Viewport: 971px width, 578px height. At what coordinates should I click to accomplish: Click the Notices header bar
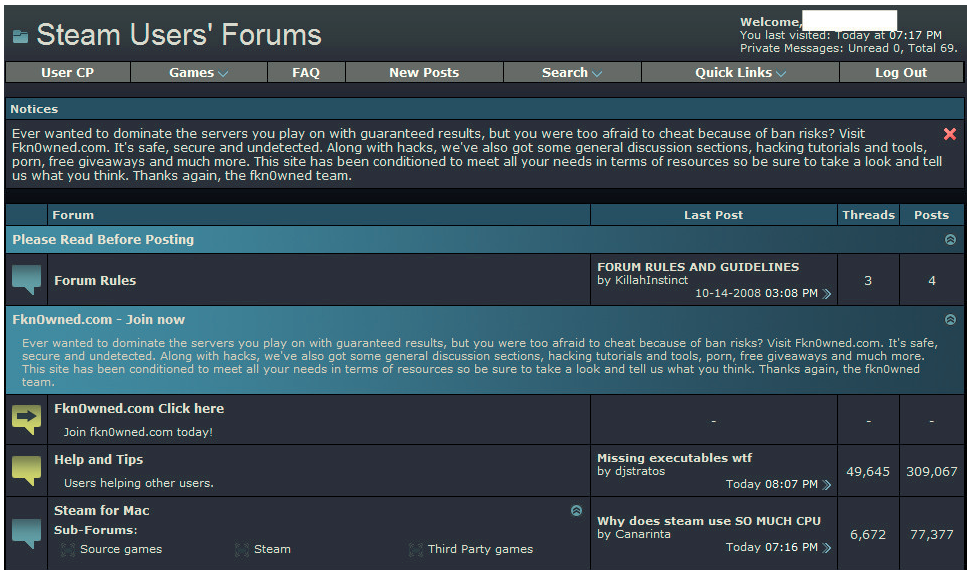point(485,109)
